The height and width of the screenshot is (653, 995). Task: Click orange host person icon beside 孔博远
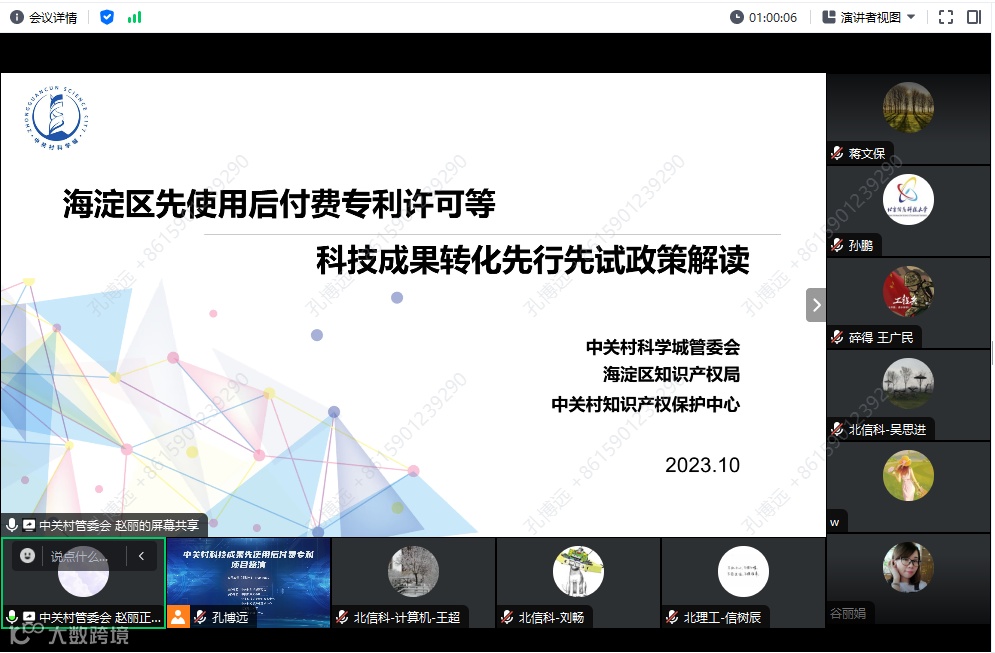coord(178,617)
